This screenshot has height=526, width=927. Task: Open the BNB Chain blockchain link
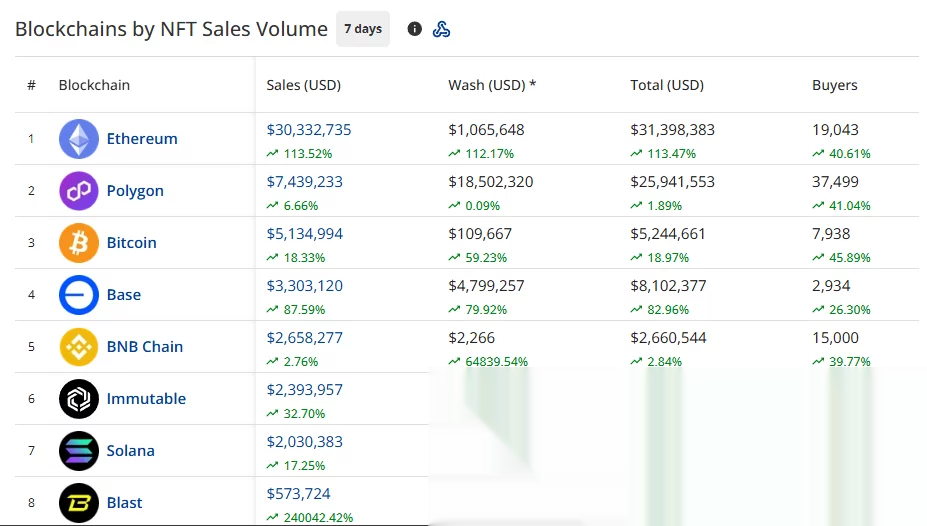coord(145,347)
